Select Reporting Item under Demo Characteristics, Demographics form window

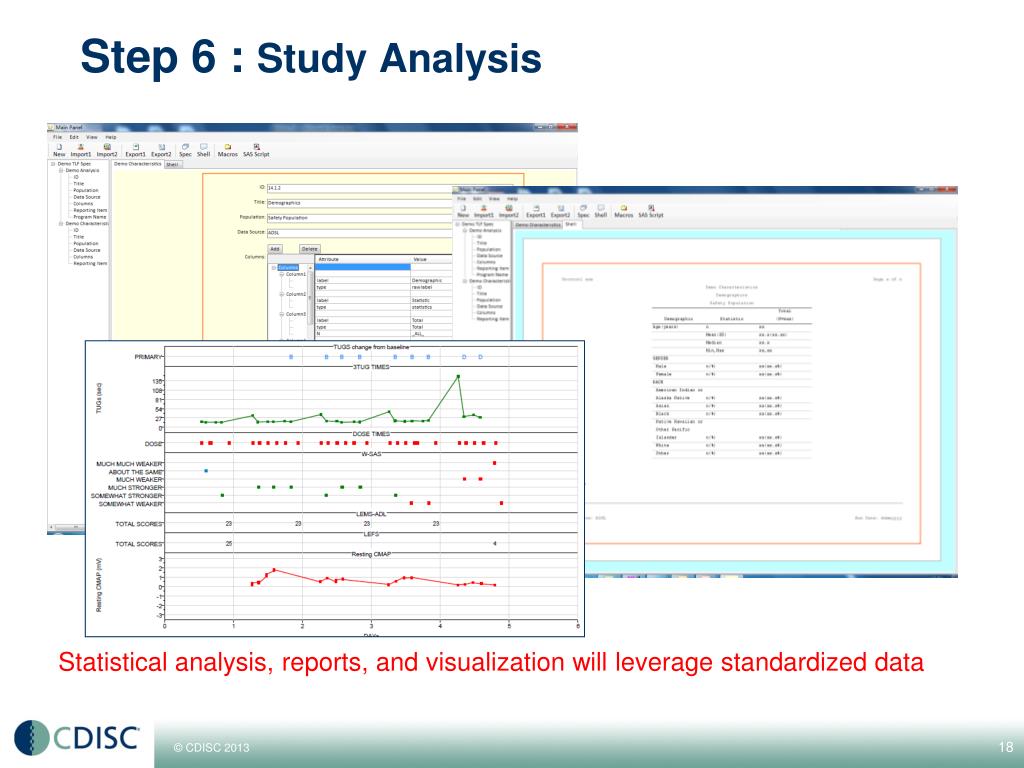pyautogui.click(x=90, y=263)
